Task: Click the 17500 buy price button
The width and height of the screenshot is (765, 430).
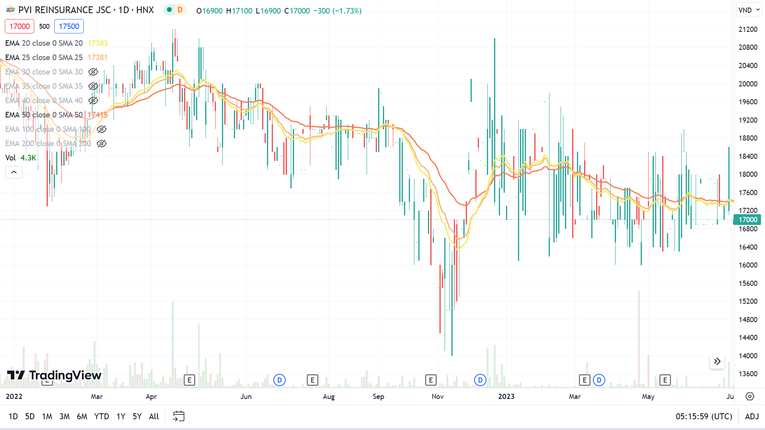Action: pyautogui.click(x=68, y=26)
